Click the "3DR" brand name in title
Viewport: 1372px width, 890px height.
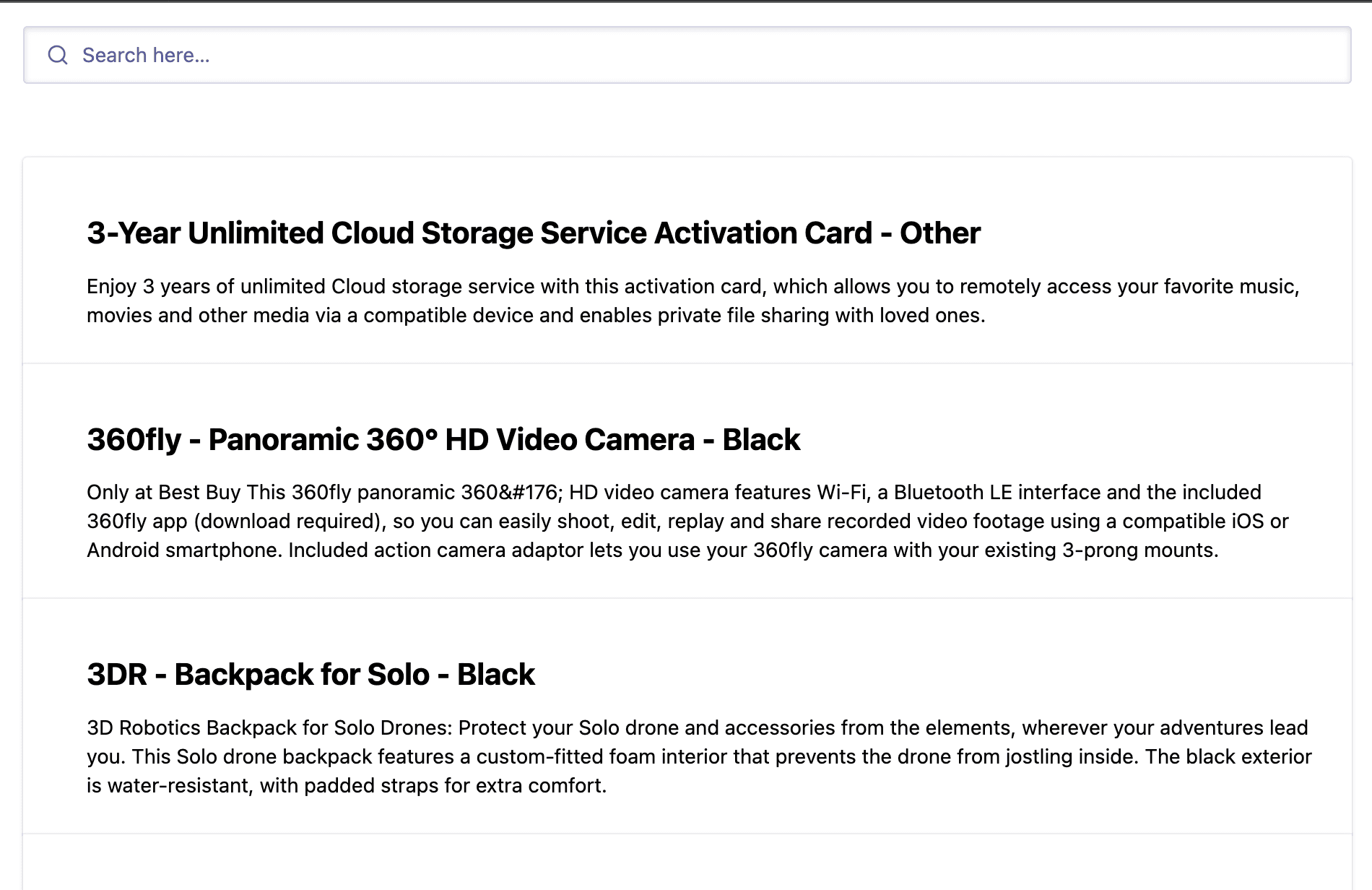117,675
